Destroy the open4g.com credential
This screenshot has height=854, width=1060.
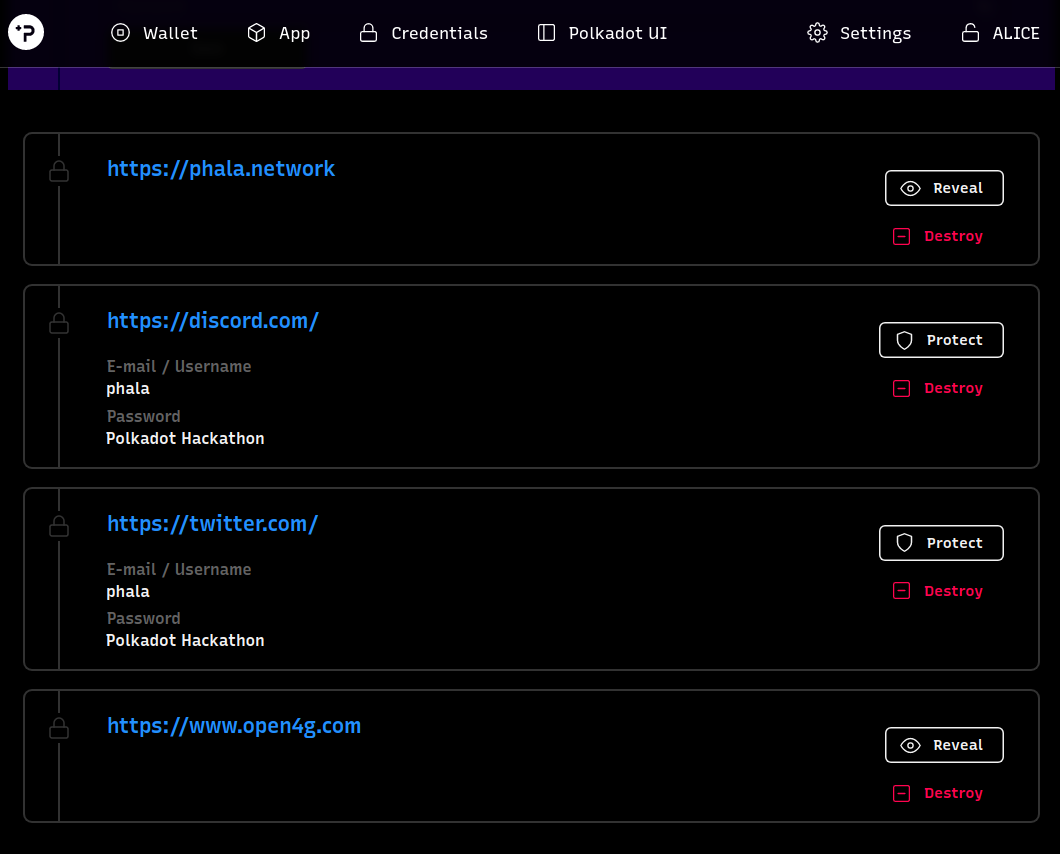click(938, 793)
